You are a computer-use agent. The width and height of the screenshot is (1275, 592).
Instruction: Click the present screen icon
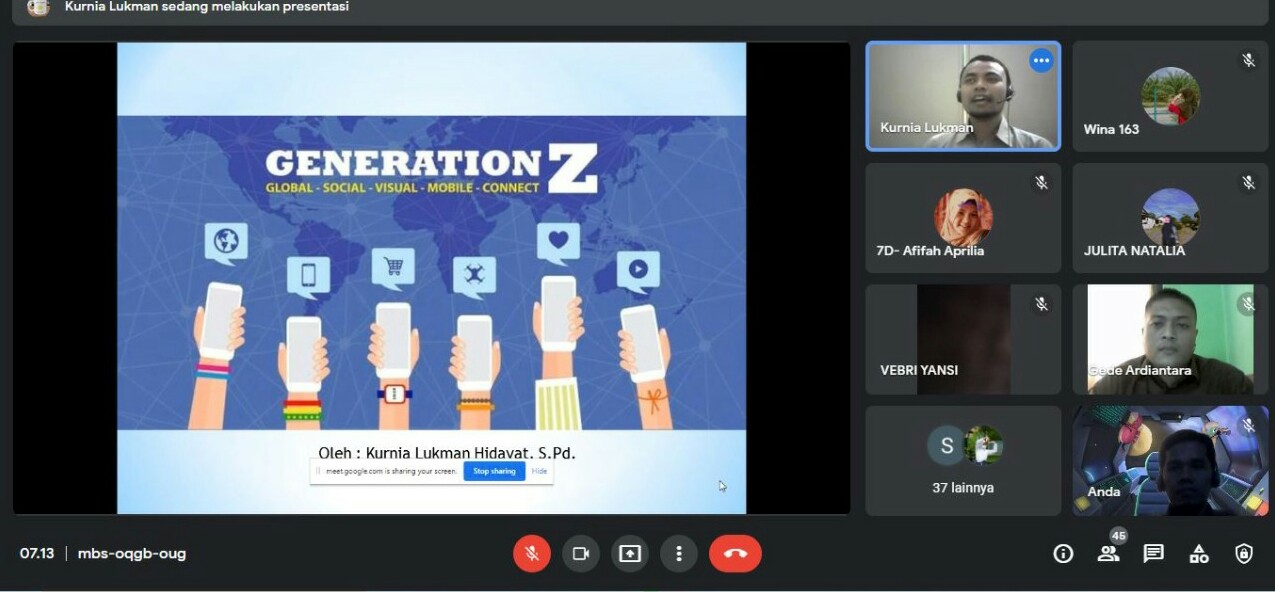(x=630, y=553)
